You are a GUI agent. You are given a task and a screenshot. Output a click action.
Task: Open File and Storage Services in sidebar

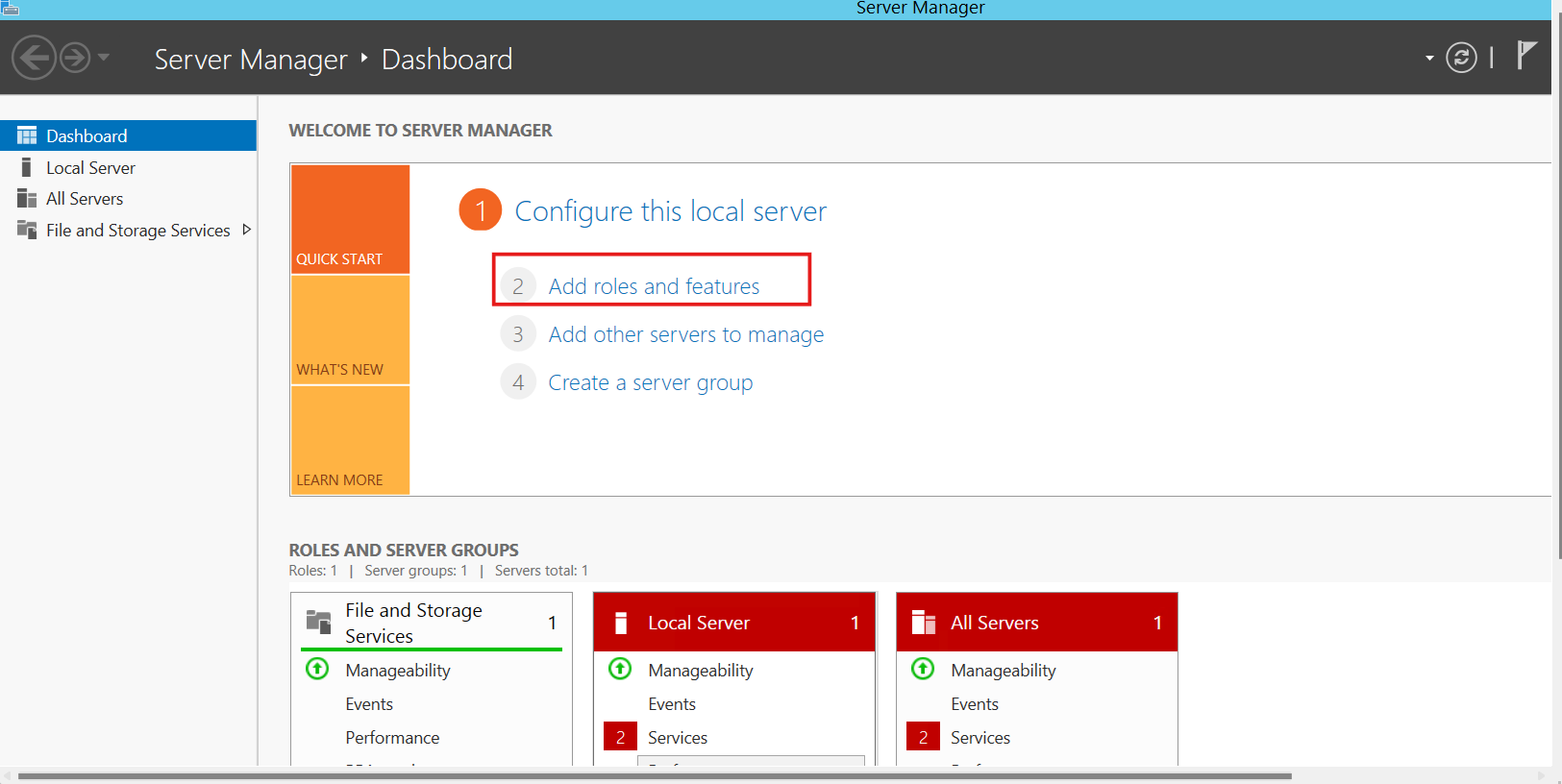point(137,231)
